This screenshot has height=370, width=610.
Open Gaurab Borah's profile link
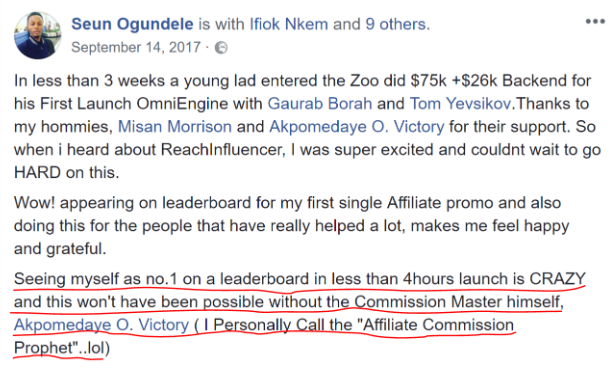pyautogui.click(x=320, y=103)
